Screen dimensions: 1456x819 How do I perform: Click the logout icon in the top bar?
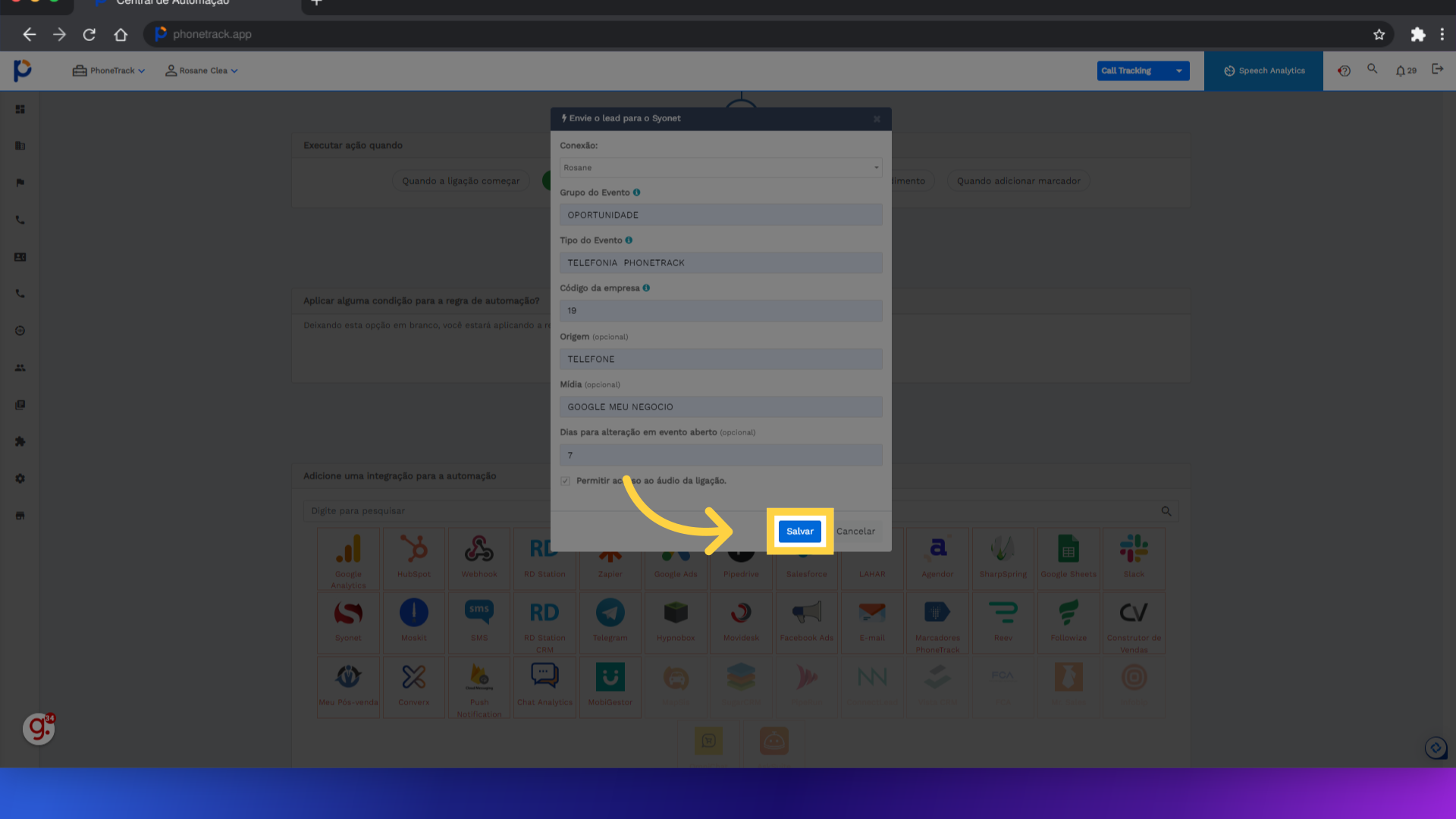point(1437,69)
